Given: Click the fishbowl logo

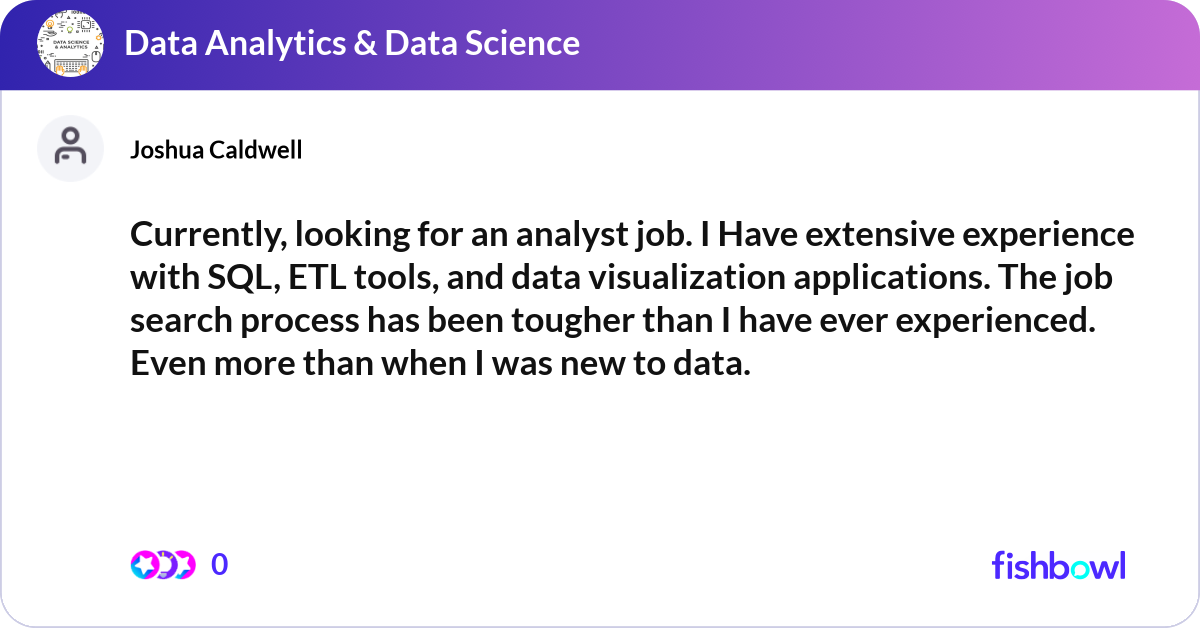Looking at the screenshot, I should click(1059, 565).
